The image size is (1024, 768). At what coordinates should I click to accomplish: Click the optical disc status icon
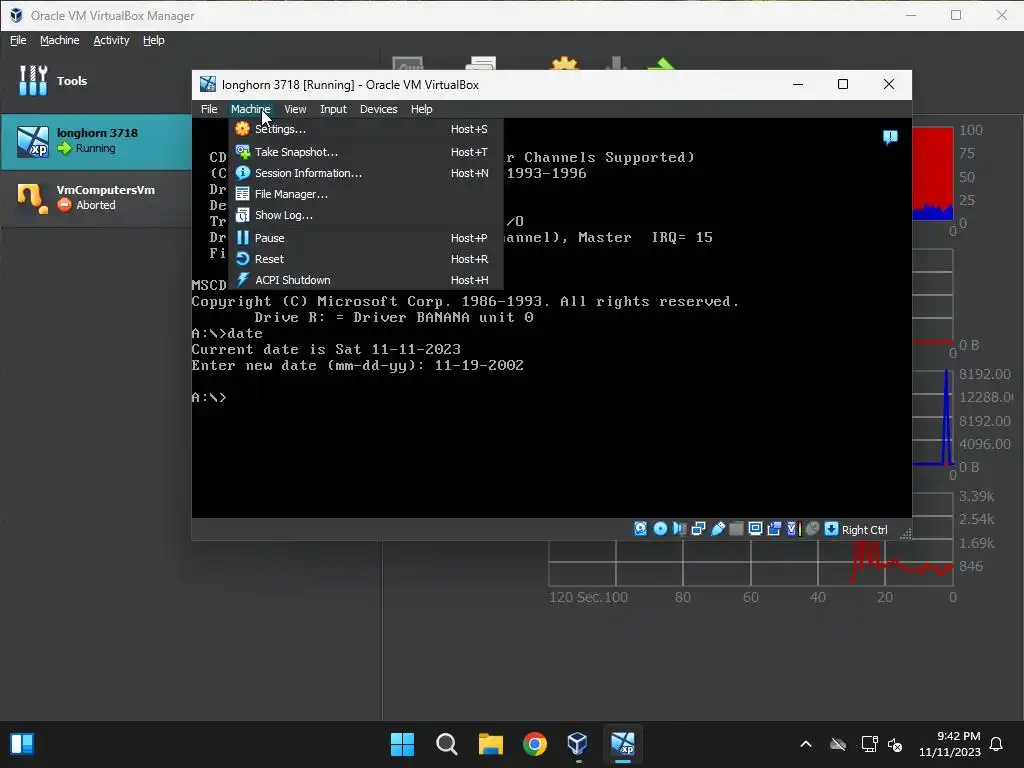click(660, 529)
